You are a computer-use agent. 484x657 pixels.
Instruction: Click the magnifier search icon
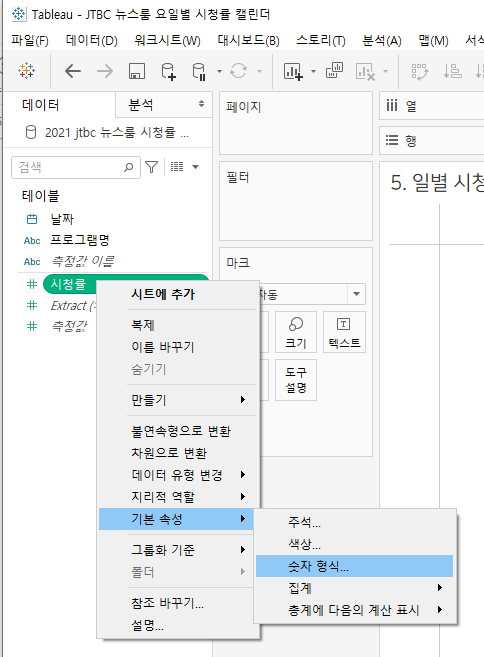pos(129,167)
